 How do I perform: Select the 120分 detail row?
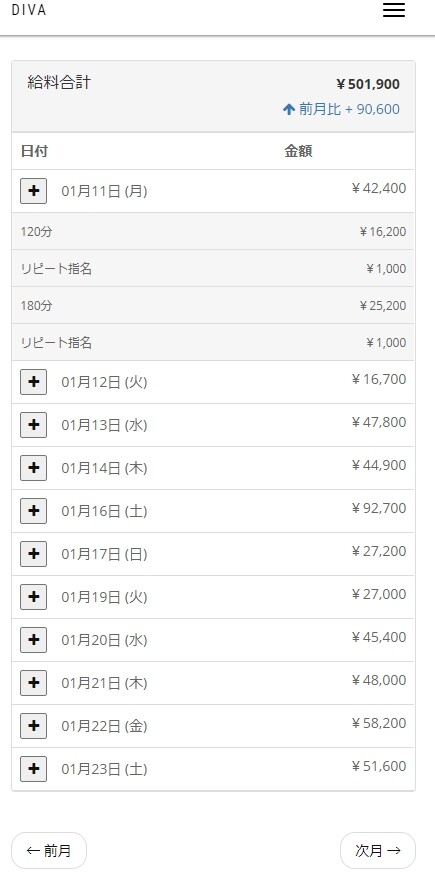(213, 231)
